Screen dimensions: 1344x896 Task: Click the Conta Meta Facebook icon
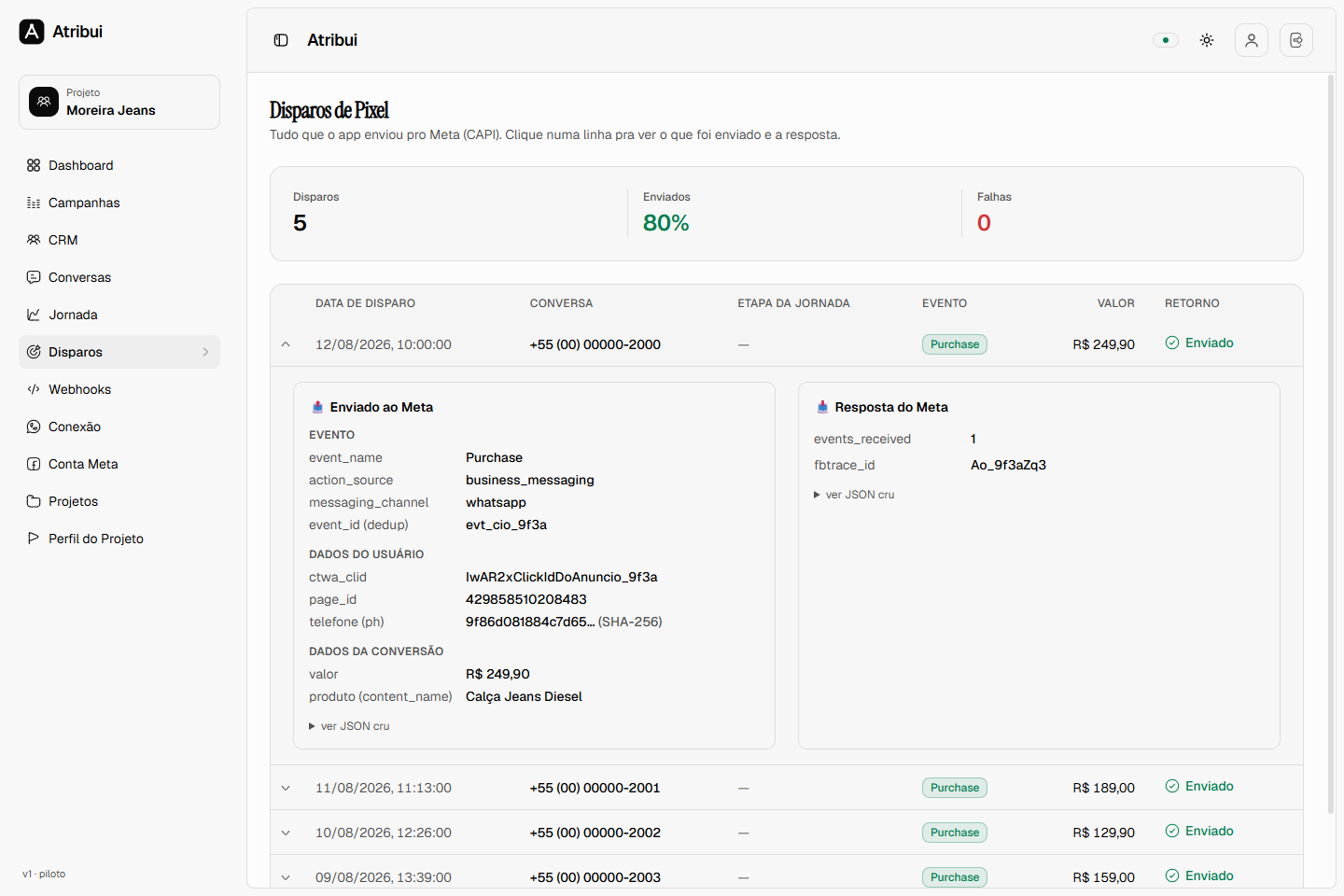click(34, 464)
